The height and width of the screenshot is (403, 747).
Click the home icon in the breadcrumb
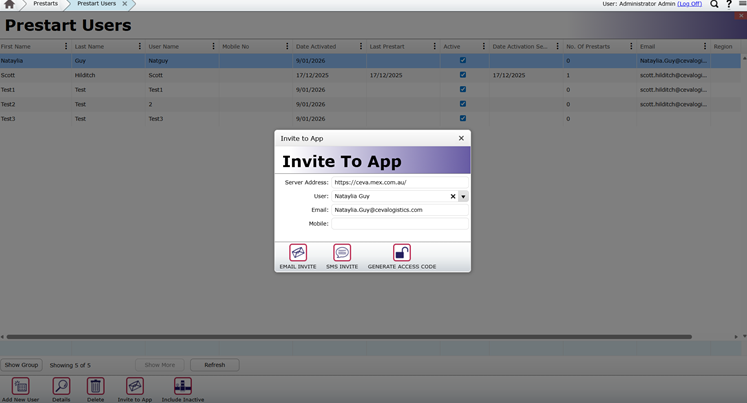9,4
